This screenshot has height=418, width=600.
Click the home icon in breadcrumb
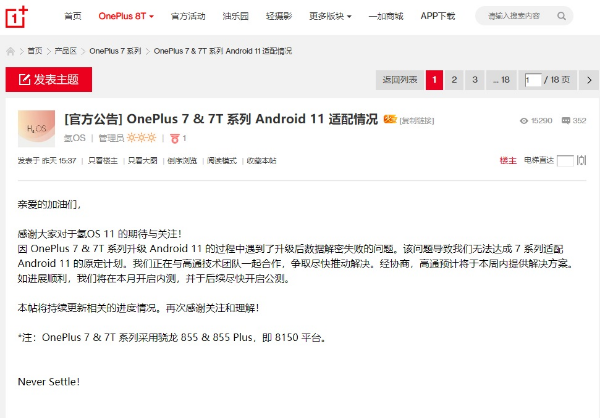10,51
